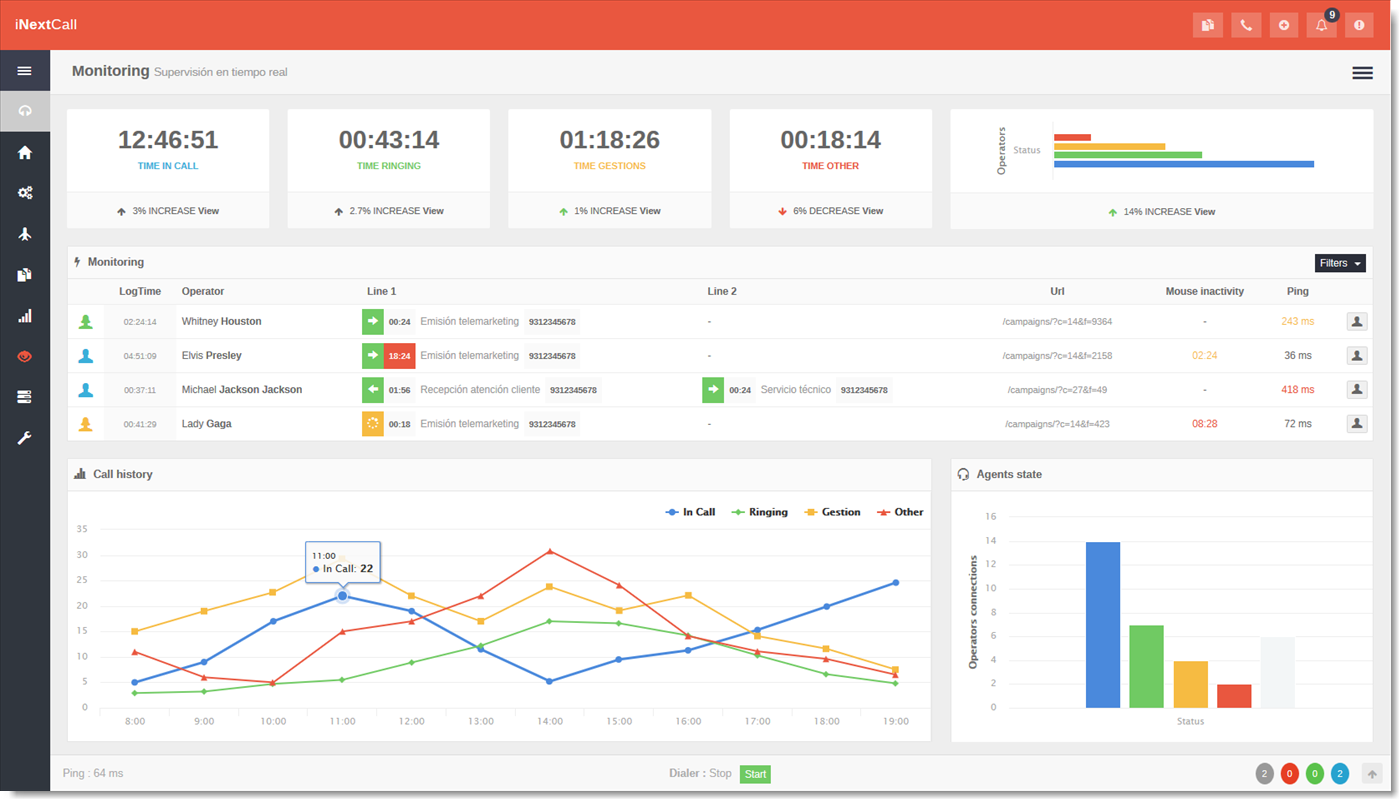The height and width of the screenshot is (799, 1399).
Task: Select the wrench tools icon in sidebar
Action: point(25,438)
